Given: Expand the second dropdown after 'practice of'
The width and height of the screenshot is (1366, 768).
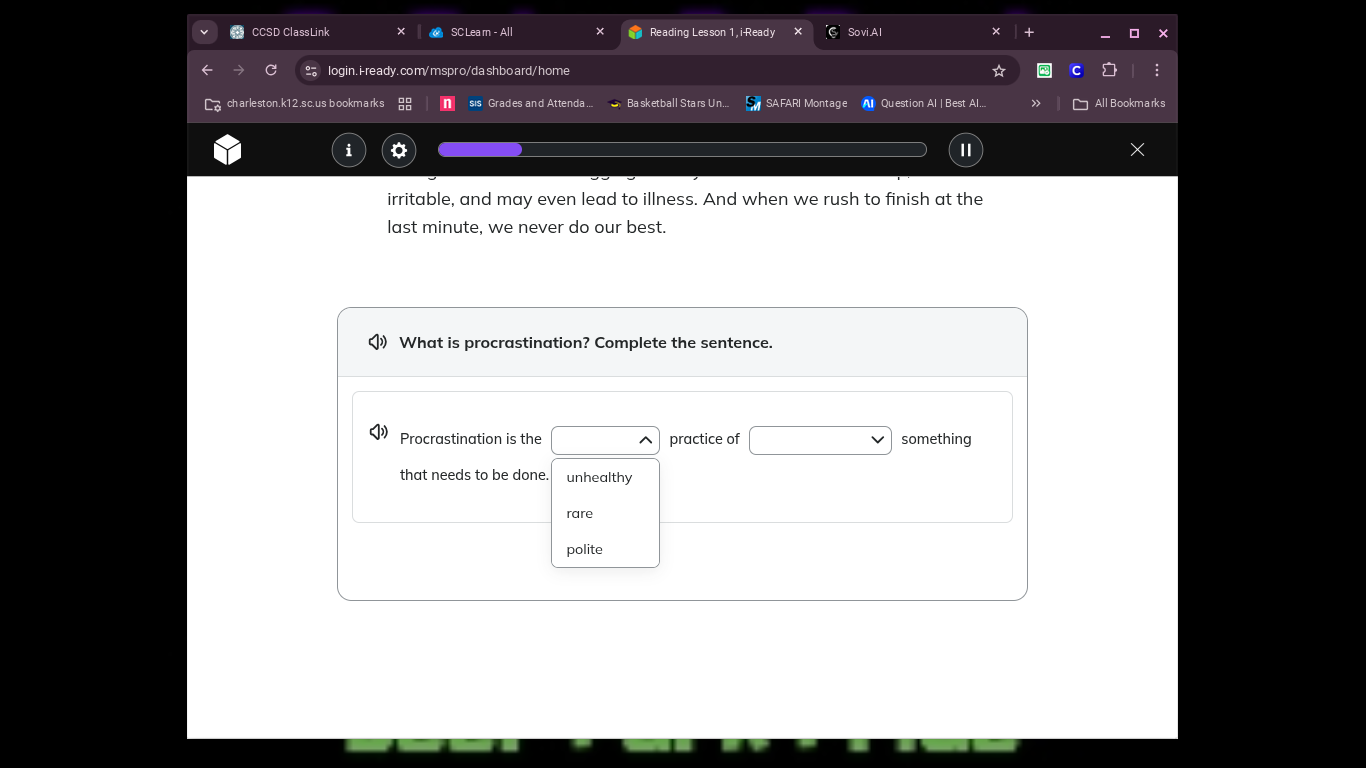Looking at the screenshot, I should tap(820, 440).
